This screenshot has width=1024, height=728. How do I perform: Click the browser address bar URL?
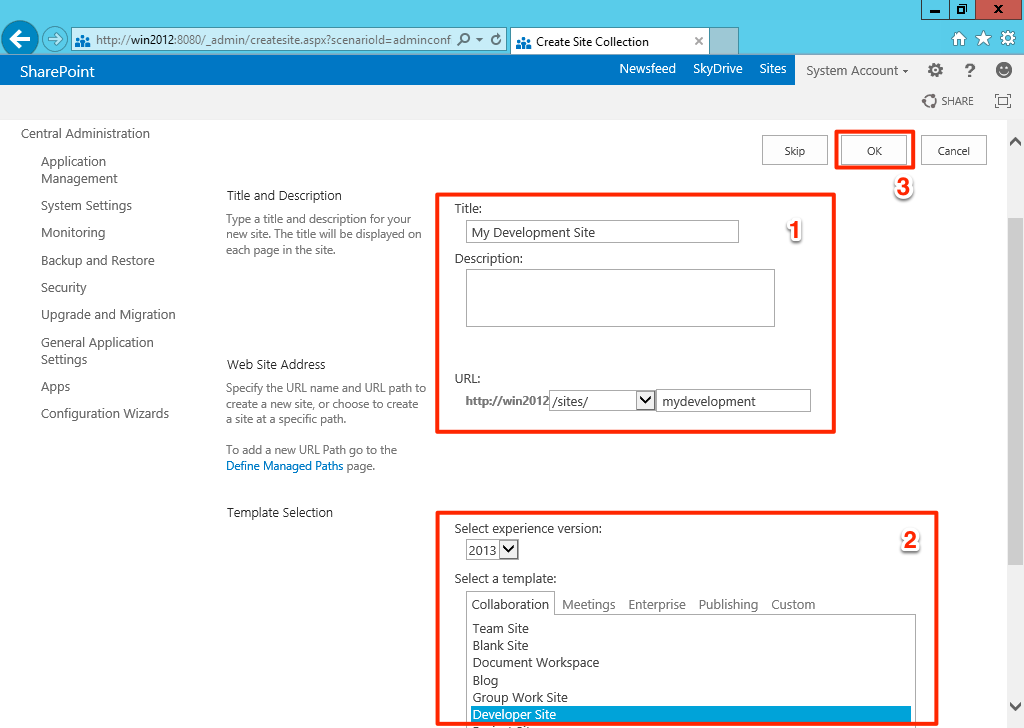pyautogui.click(x=273, y=40)
